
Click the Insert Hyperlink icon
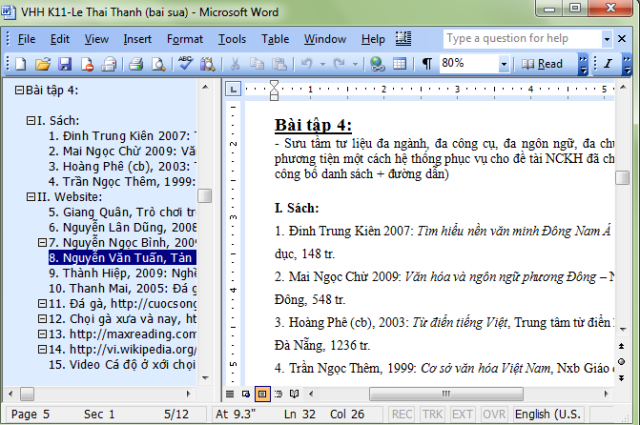(x=377, y=64)
